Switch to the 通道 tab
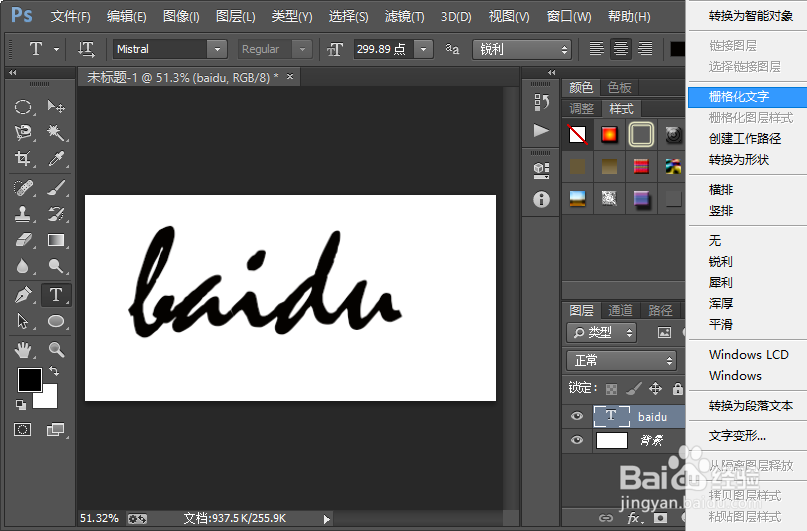This screenshot has height=531, width=807. [620, 310]
